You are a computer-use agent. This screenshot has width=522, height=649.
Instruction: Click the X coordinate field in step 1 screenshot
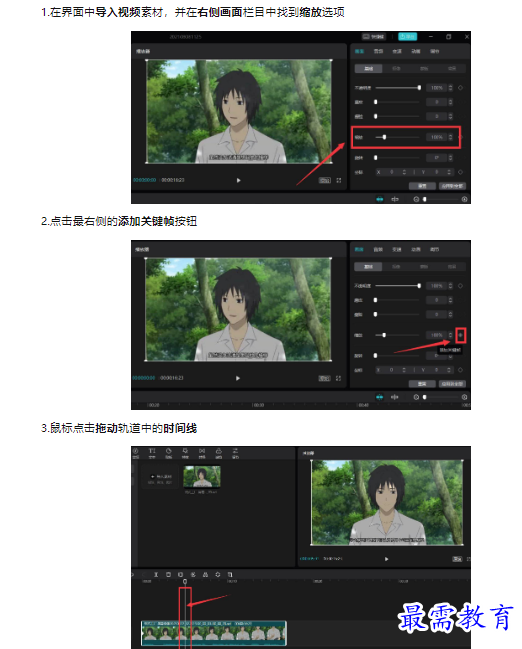(x=391, y=172)
